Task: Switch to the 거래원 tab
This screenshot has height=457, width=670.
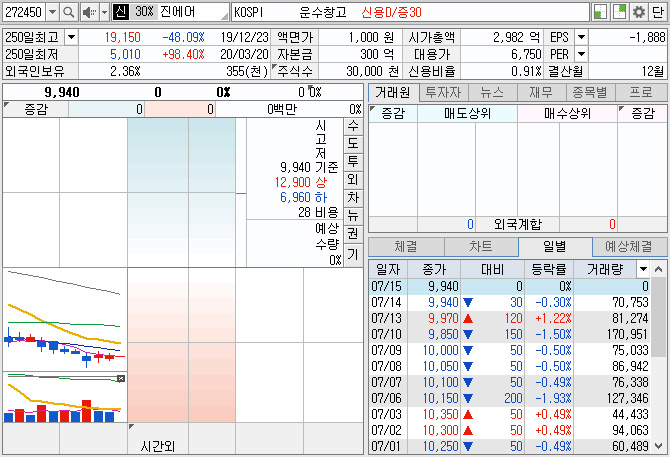Action: tap(393, 92)
